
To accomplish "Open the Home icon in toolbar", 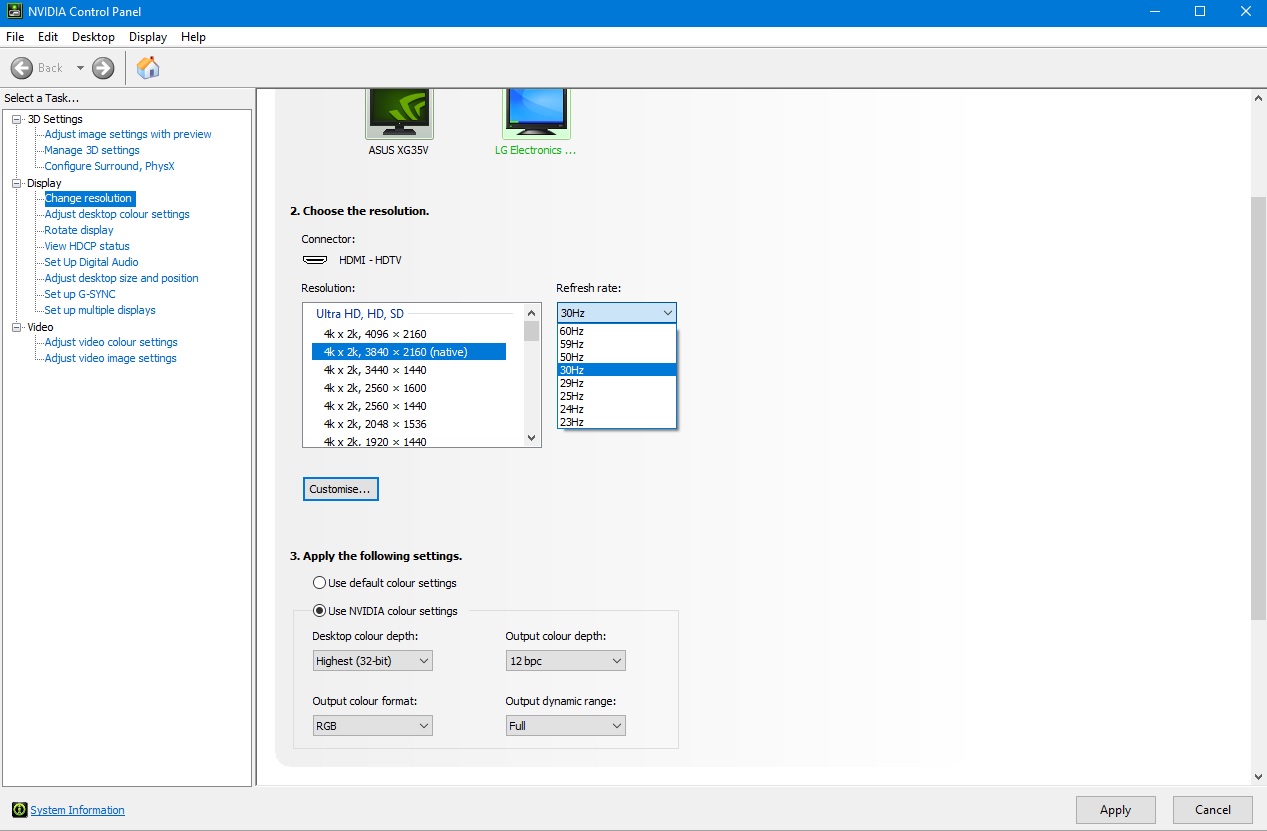I will (x=148, y=68).
